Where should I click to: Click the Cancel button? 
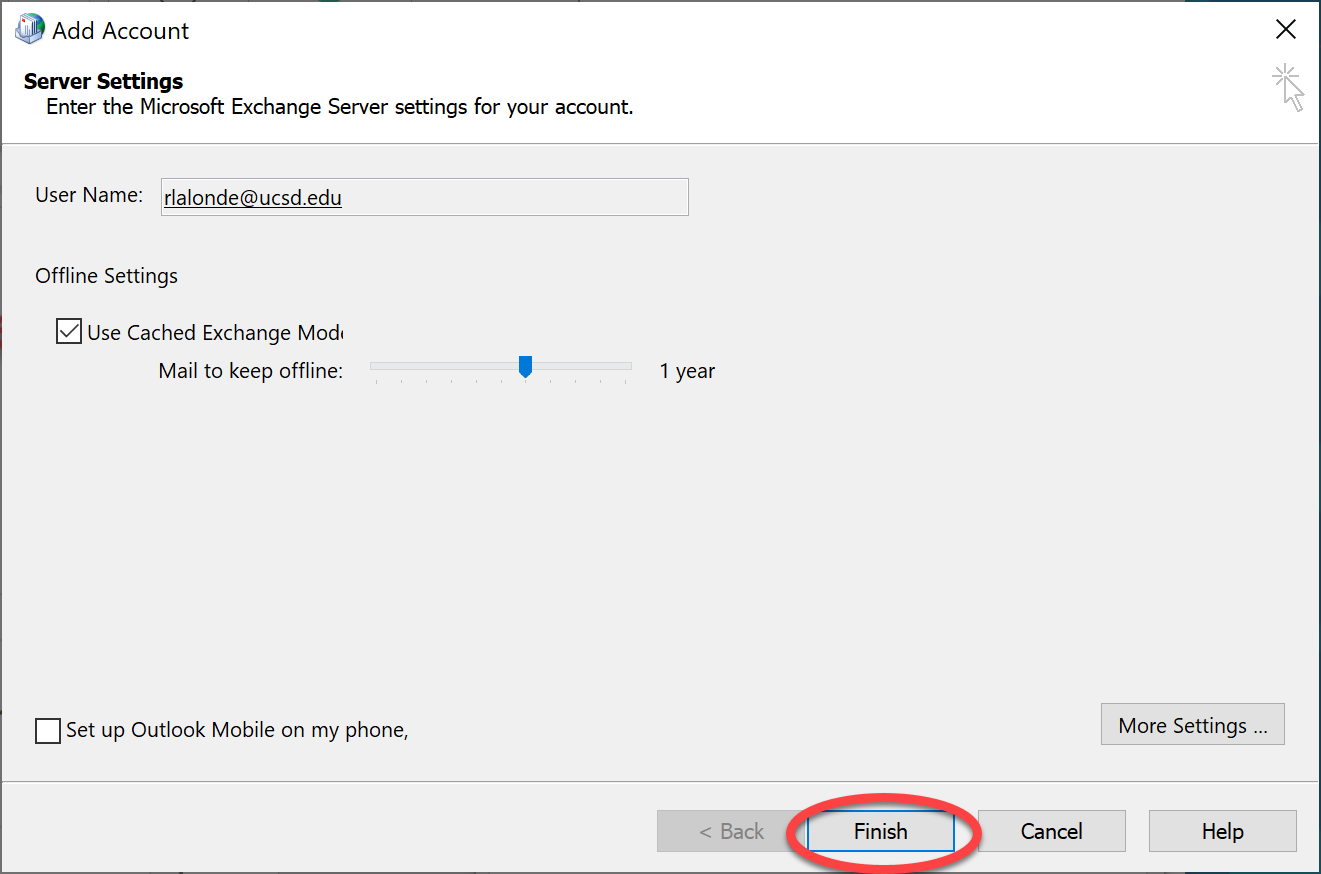pyautogui.click(x=1051, y=831)
